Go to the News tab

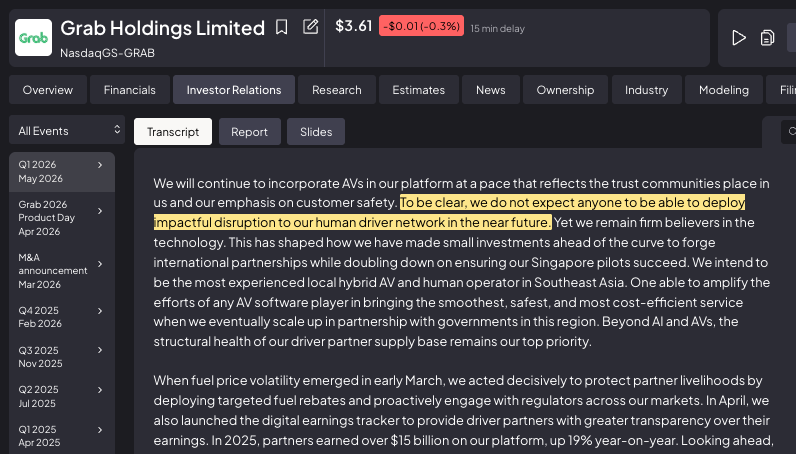[490, 90]
